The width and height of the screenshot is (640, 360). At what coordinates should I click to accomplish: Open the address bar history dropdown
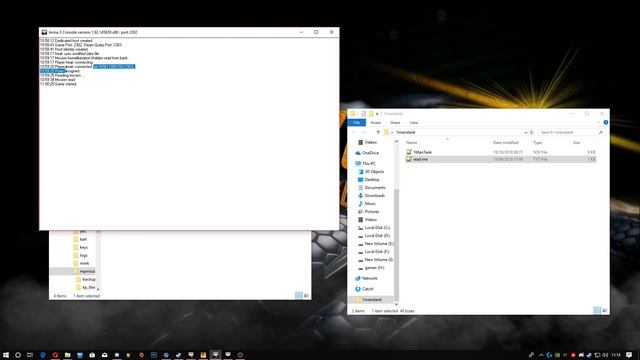click(x=525, y=132)
